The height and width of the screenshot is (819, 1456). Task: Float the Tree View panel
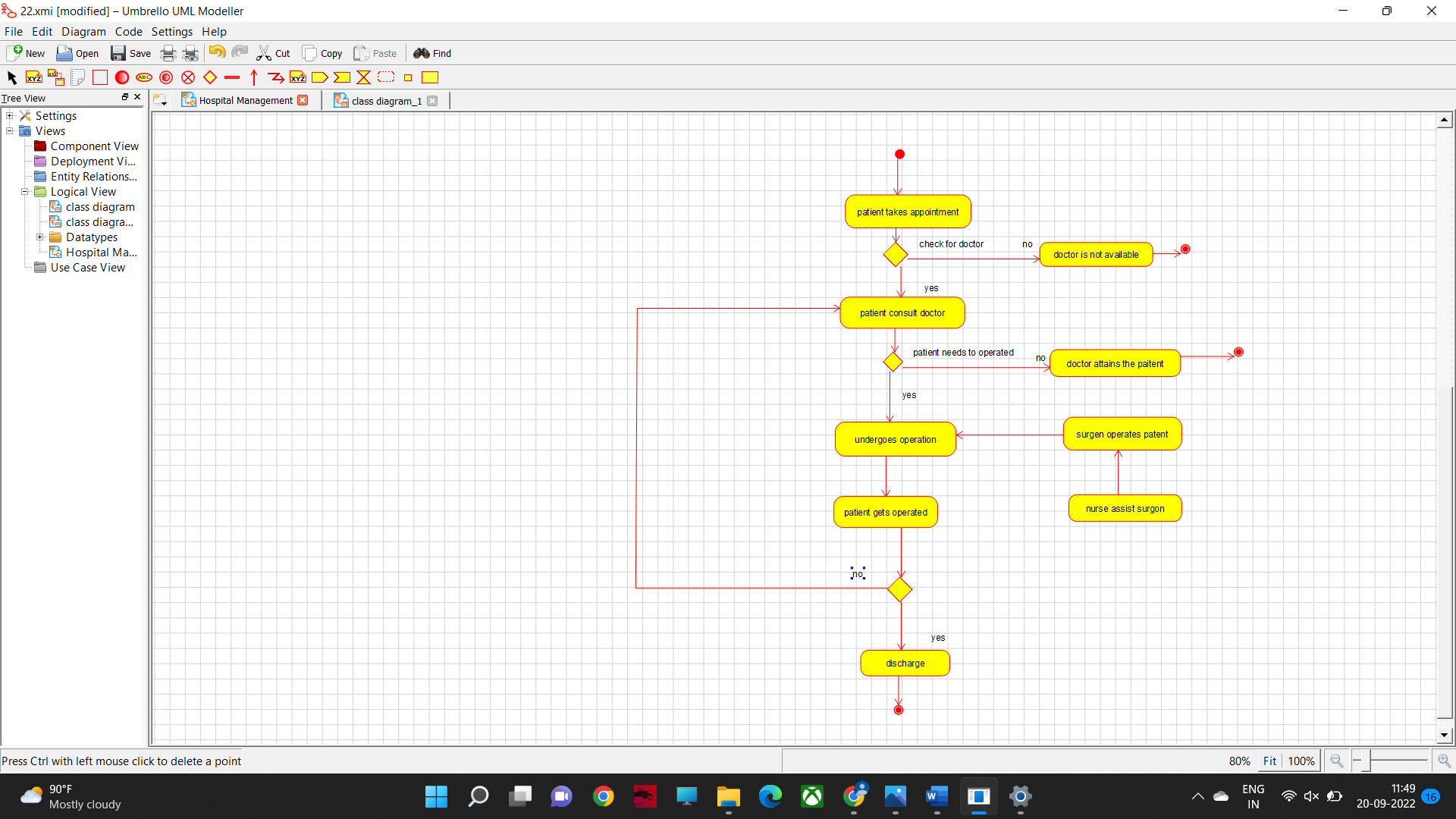tap(125, 97)
